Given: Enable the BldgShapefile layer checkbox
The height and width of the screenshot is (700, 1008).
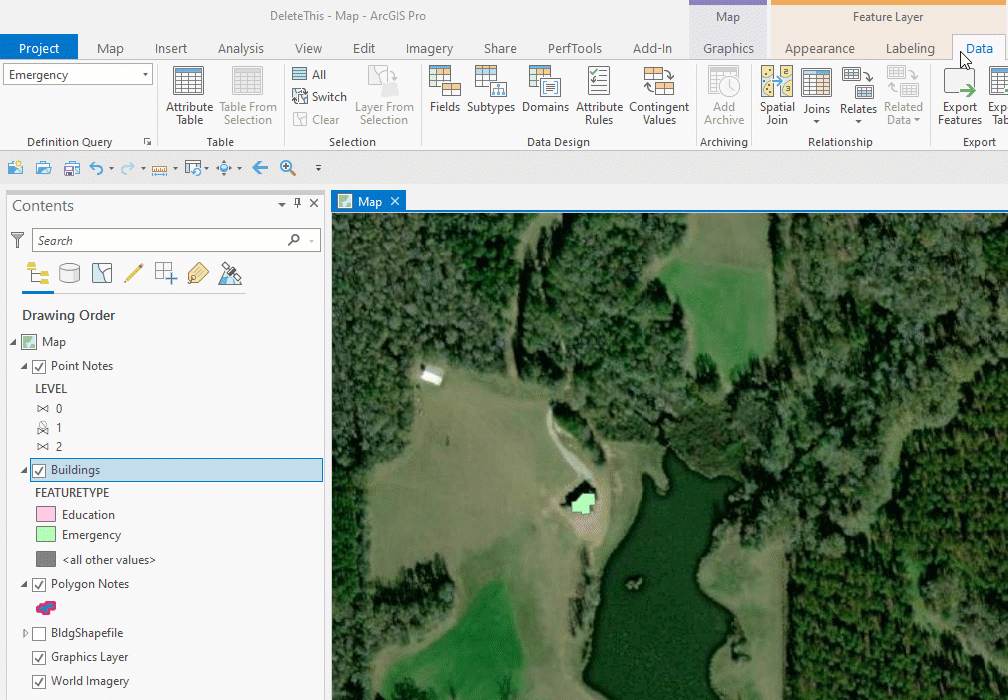Looking at the screenshot, I should (x=39, y=633).
